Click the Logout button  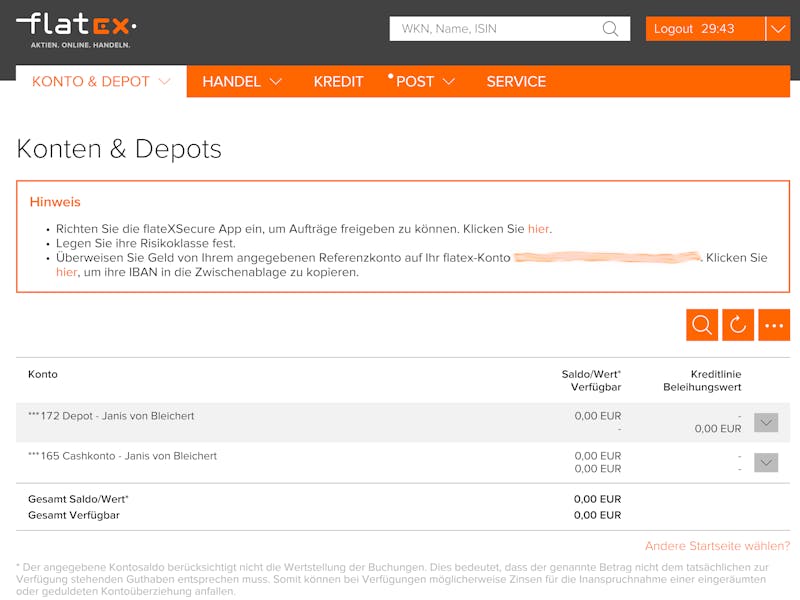(x=705, y=29)
